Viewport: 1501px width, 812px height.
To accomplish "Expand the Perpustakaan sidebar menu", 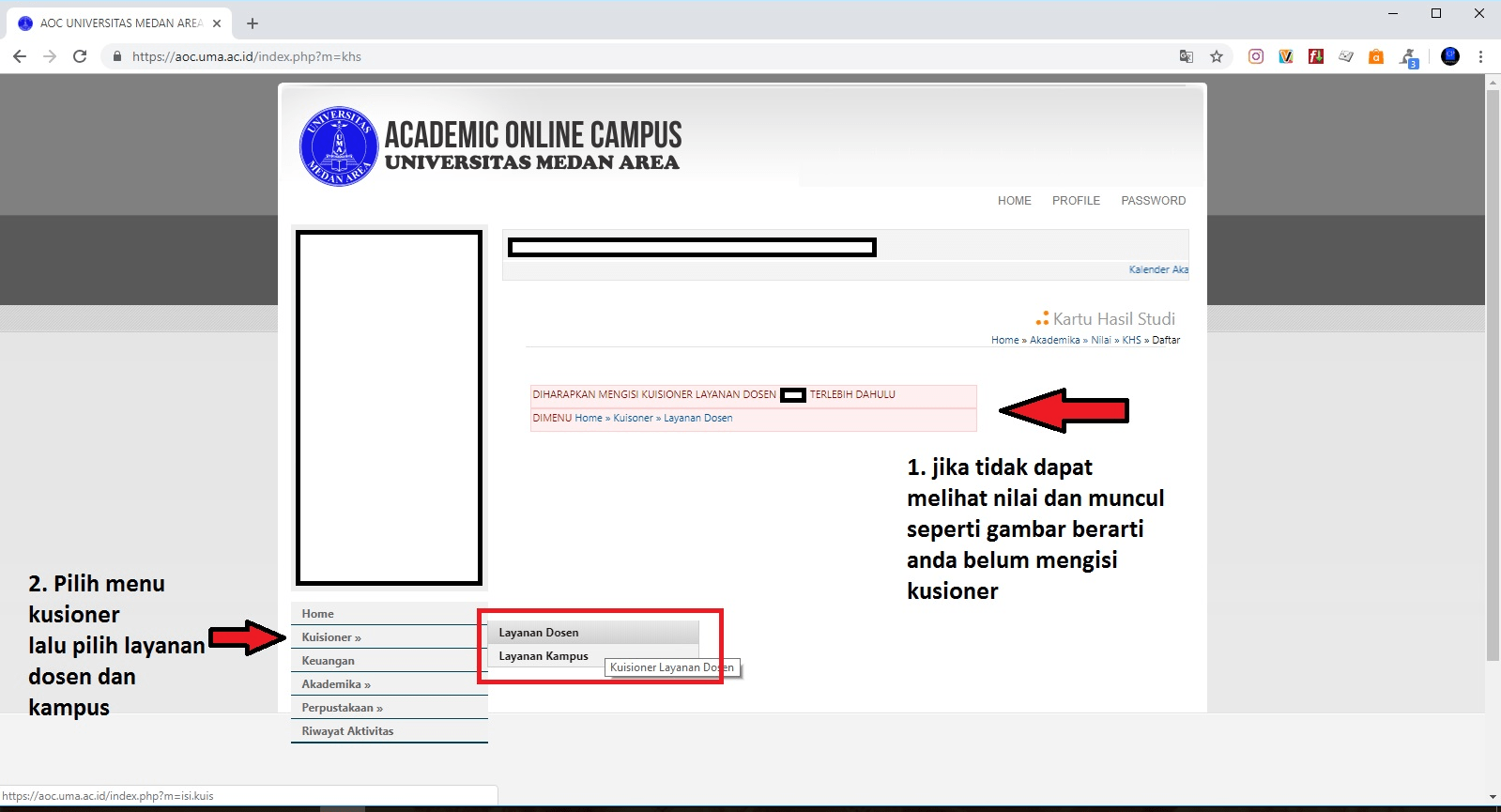I will tap(390, 708).
